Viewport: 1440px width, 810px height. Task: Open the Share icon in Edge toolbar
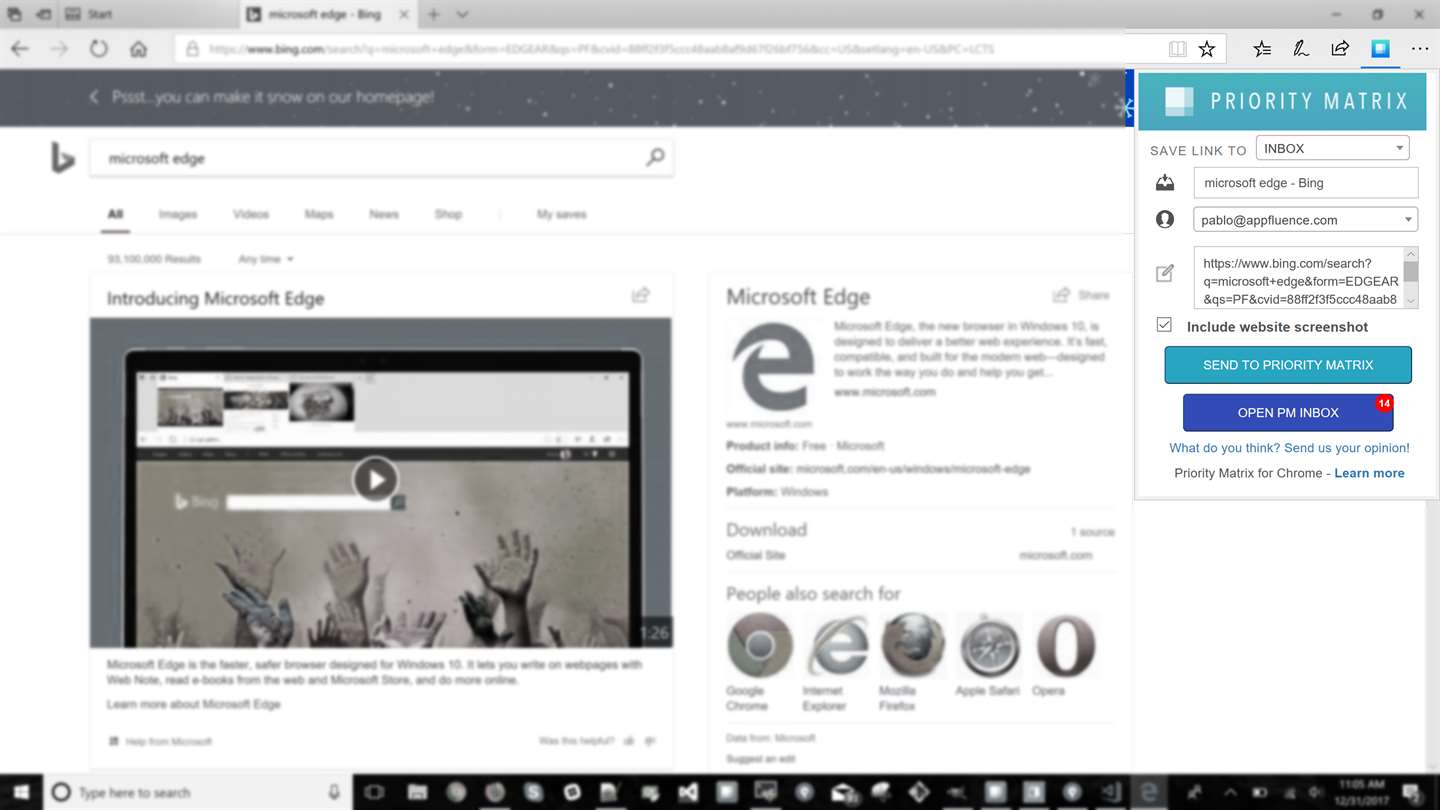[1340, 48]
